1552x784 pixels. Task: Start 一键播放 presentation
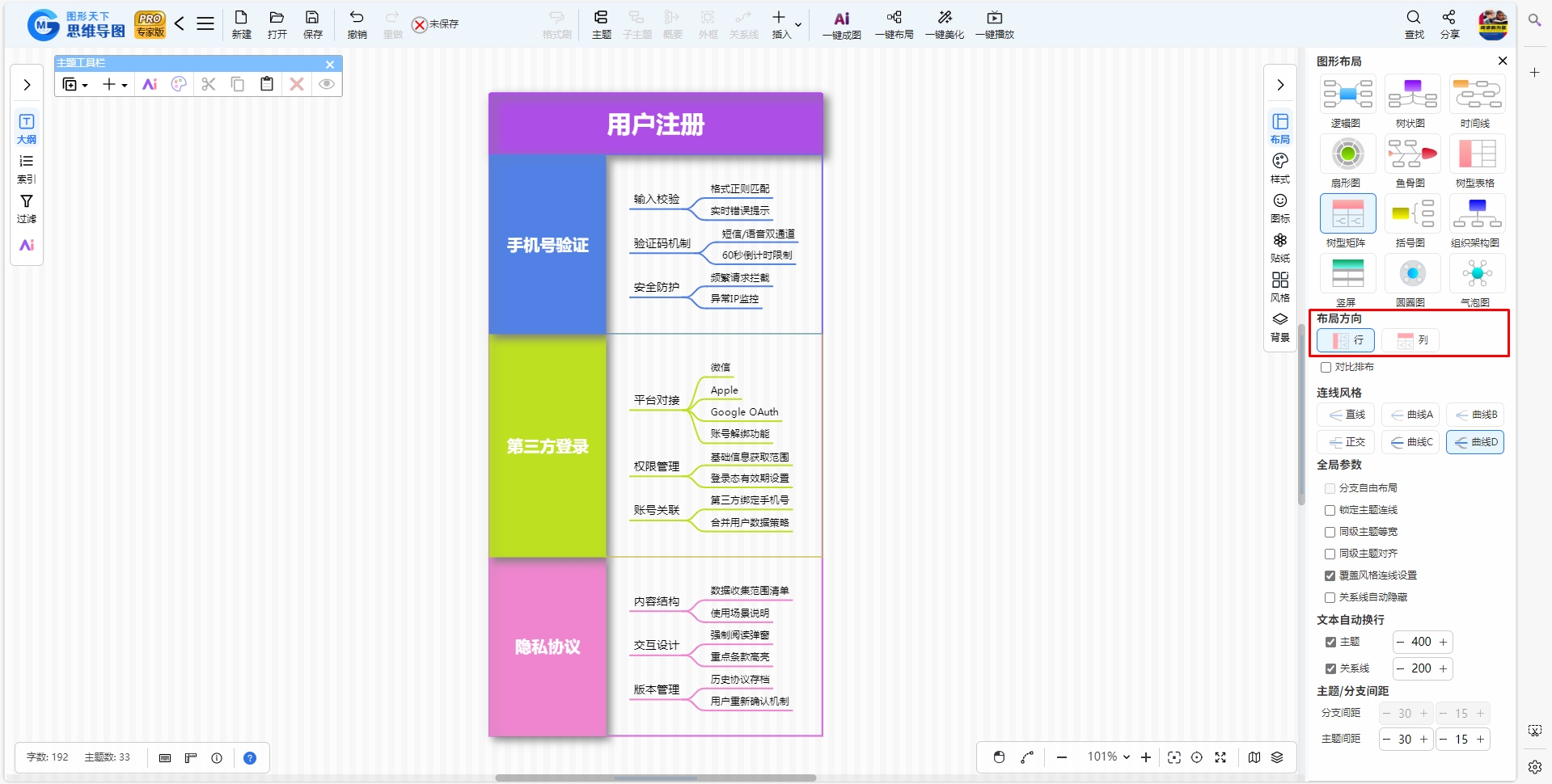[995, 24]
